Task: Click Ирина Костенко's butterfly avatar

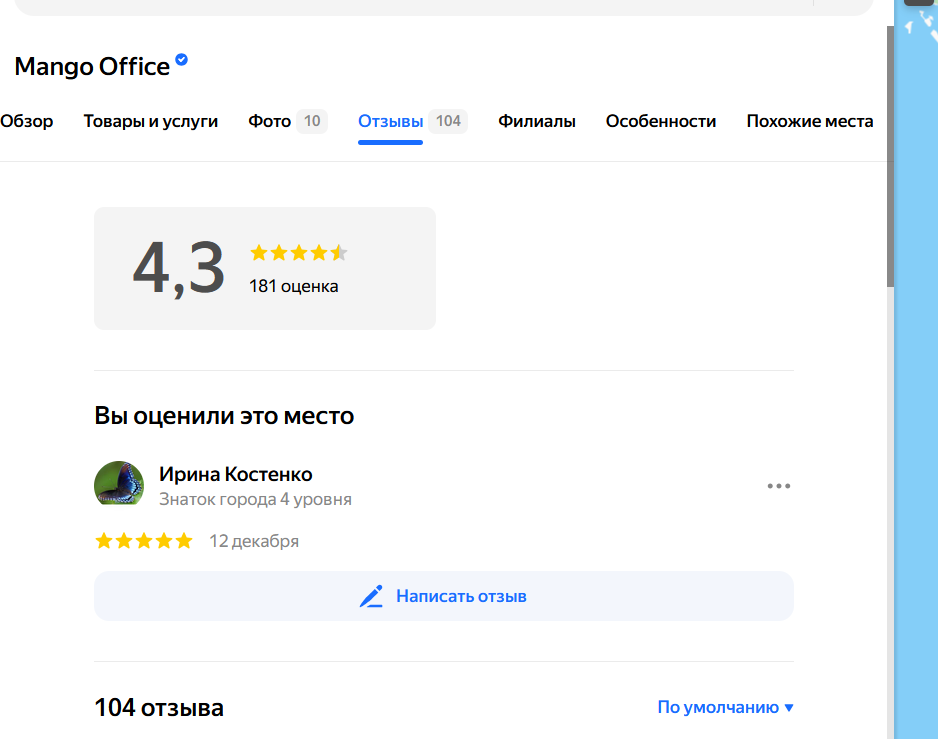Action: point(119,483)
